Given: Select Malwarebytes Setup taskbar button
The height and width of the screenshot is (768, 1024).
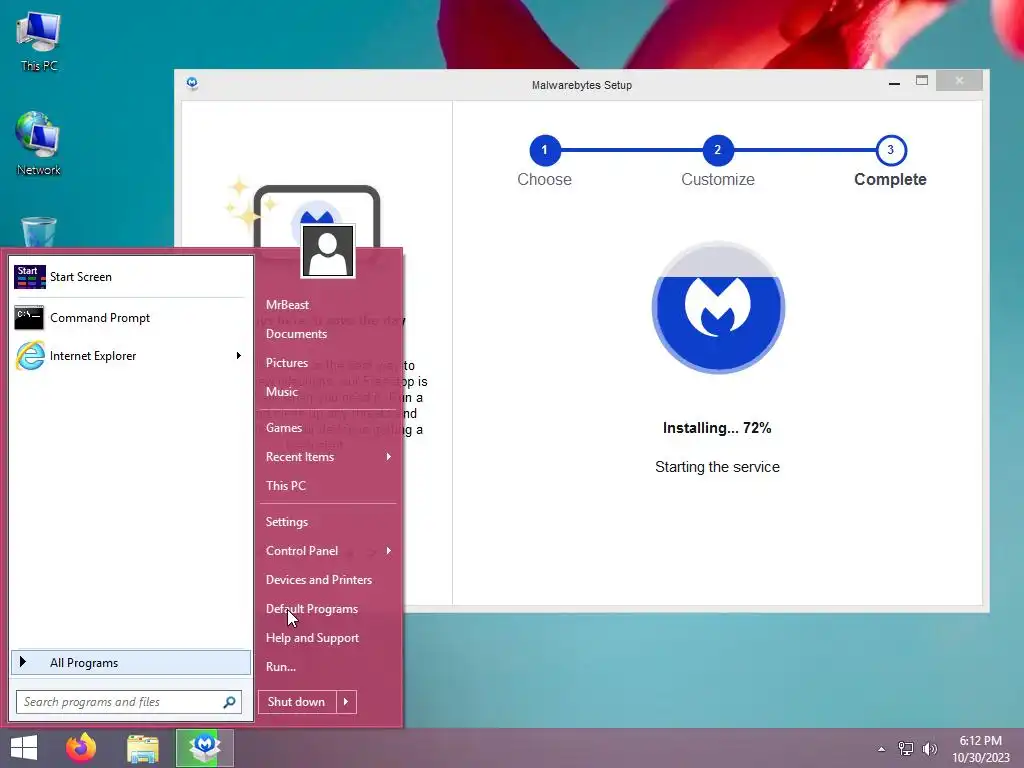Looking at the screenshot, I should point(205,748).
